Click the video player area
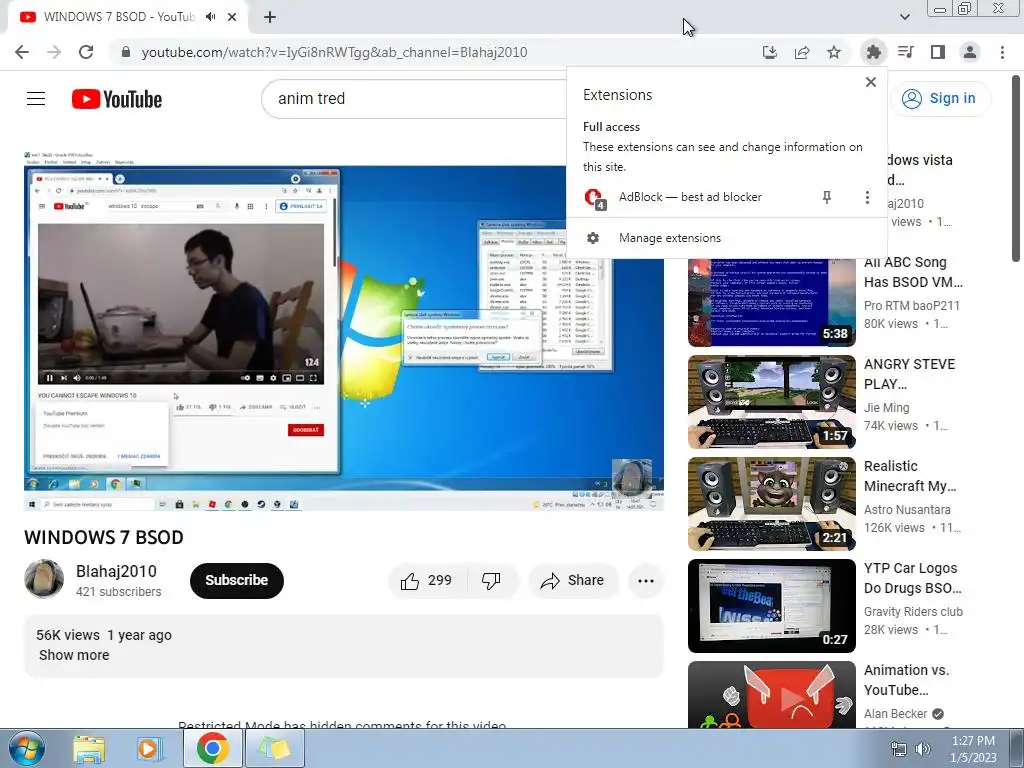Viewport: 1024px width, 768px height. click(344, 331)
